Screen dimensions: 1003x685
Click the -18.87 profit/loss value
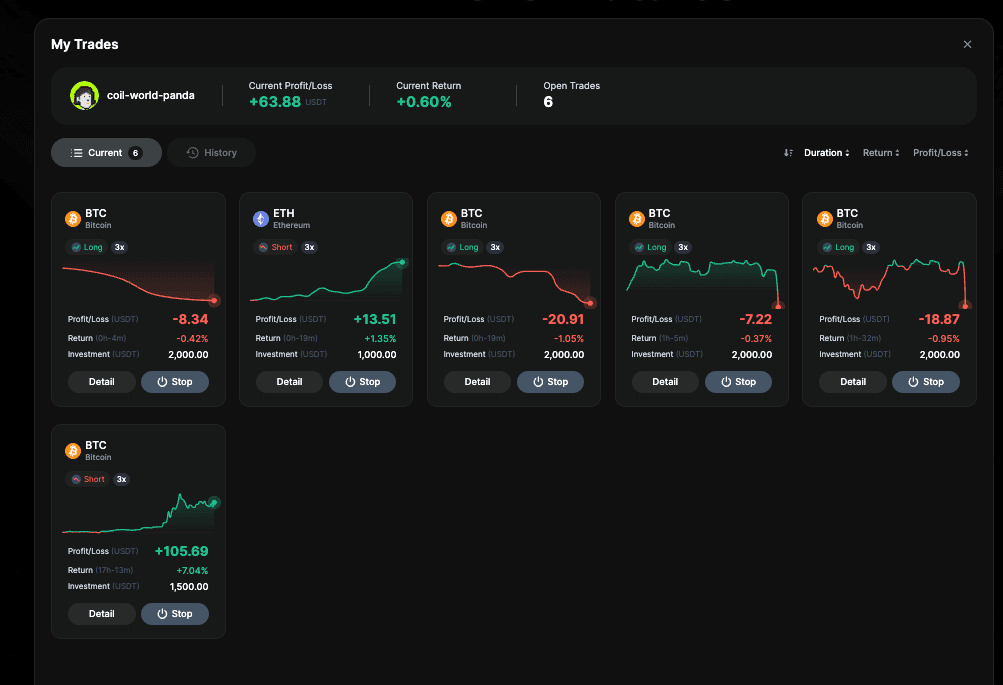[939, 319]
